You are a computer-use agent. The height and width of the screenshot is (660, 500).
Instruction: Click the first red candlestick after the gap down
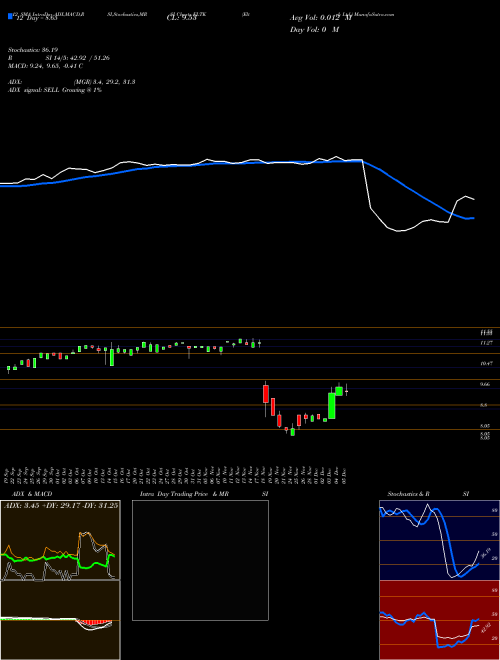point(266,394)
